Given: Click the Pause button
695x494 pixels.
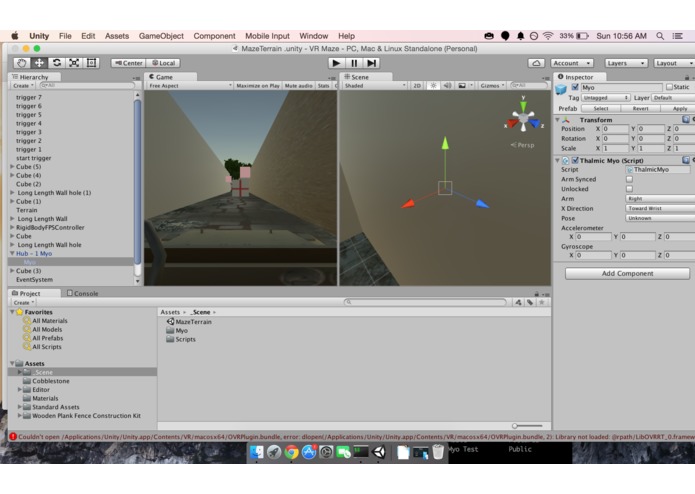Looking at the screenshot, I should point(354,63).
